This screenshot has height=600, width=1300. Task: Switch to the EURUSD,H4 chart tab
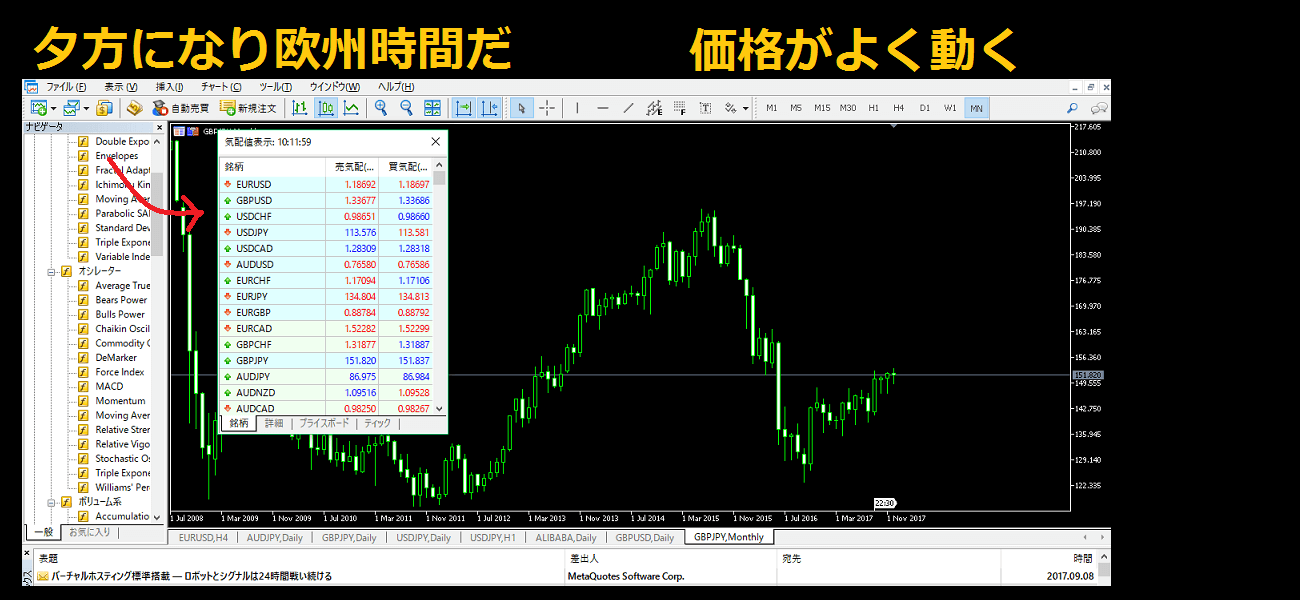[201, 537]
